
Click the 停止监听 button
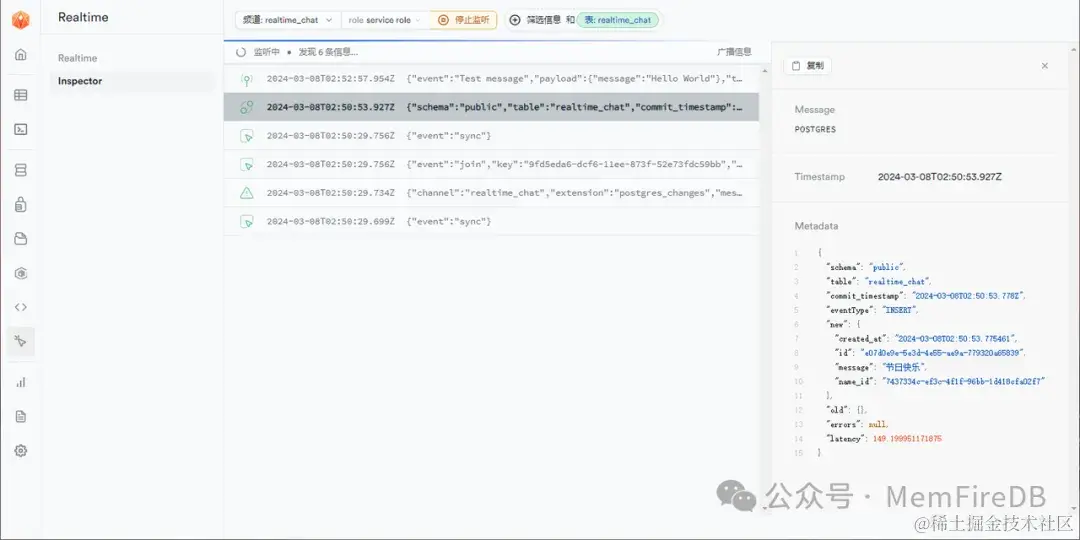tap(464, 20)
